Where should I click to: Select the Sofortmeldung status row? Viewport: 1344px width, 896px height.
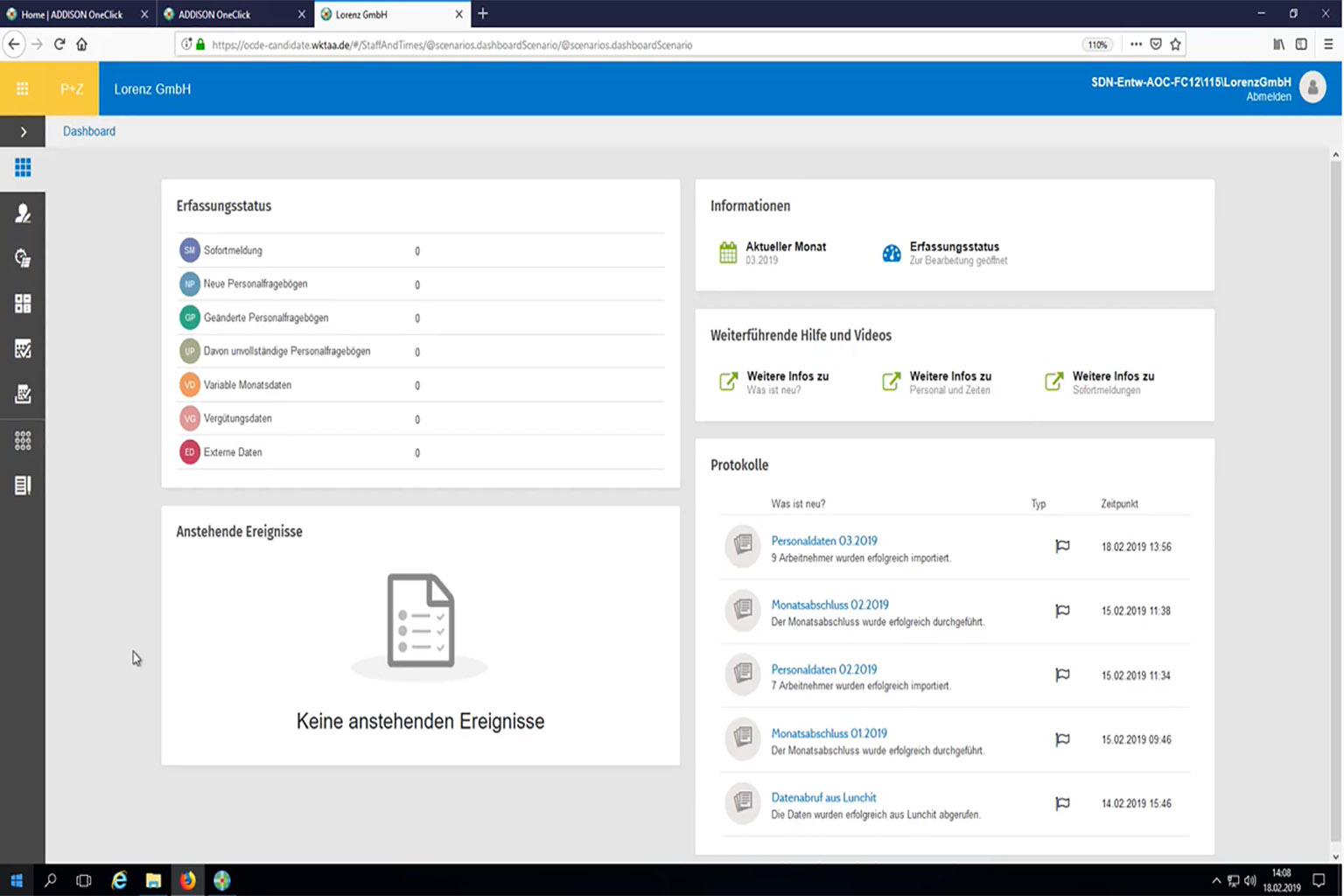233,250
